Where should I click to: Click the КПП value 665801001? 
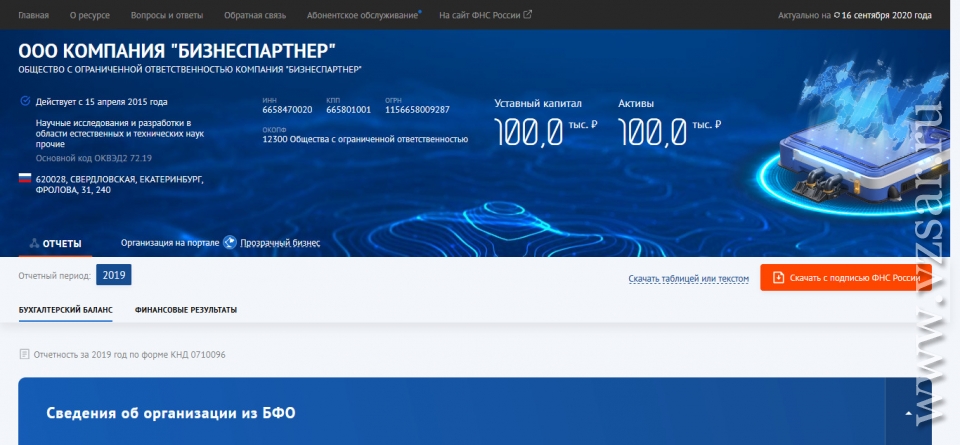pos(348,110)
